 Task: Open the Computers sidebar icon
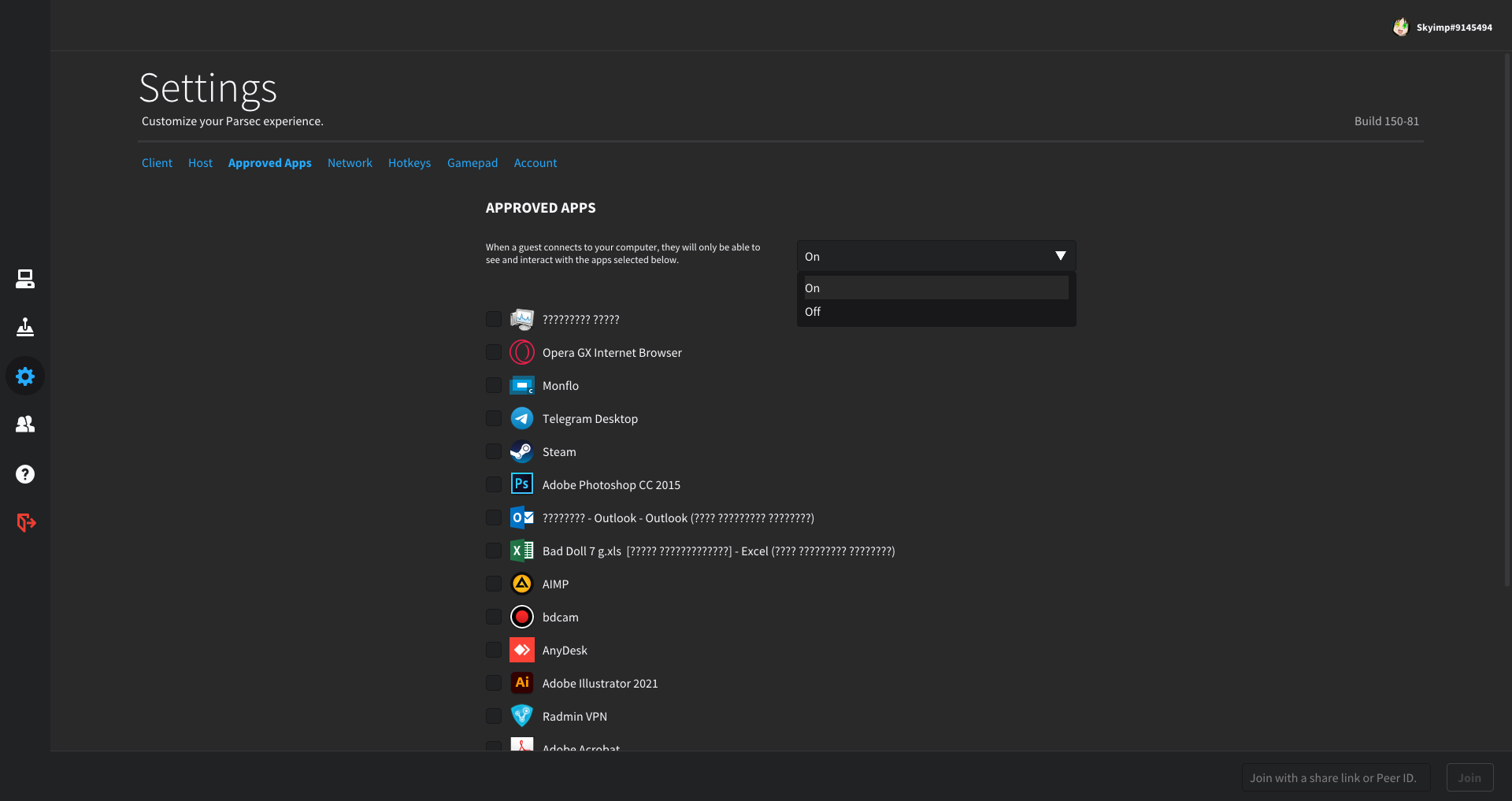pyautogui.click(x=25, y=279)
